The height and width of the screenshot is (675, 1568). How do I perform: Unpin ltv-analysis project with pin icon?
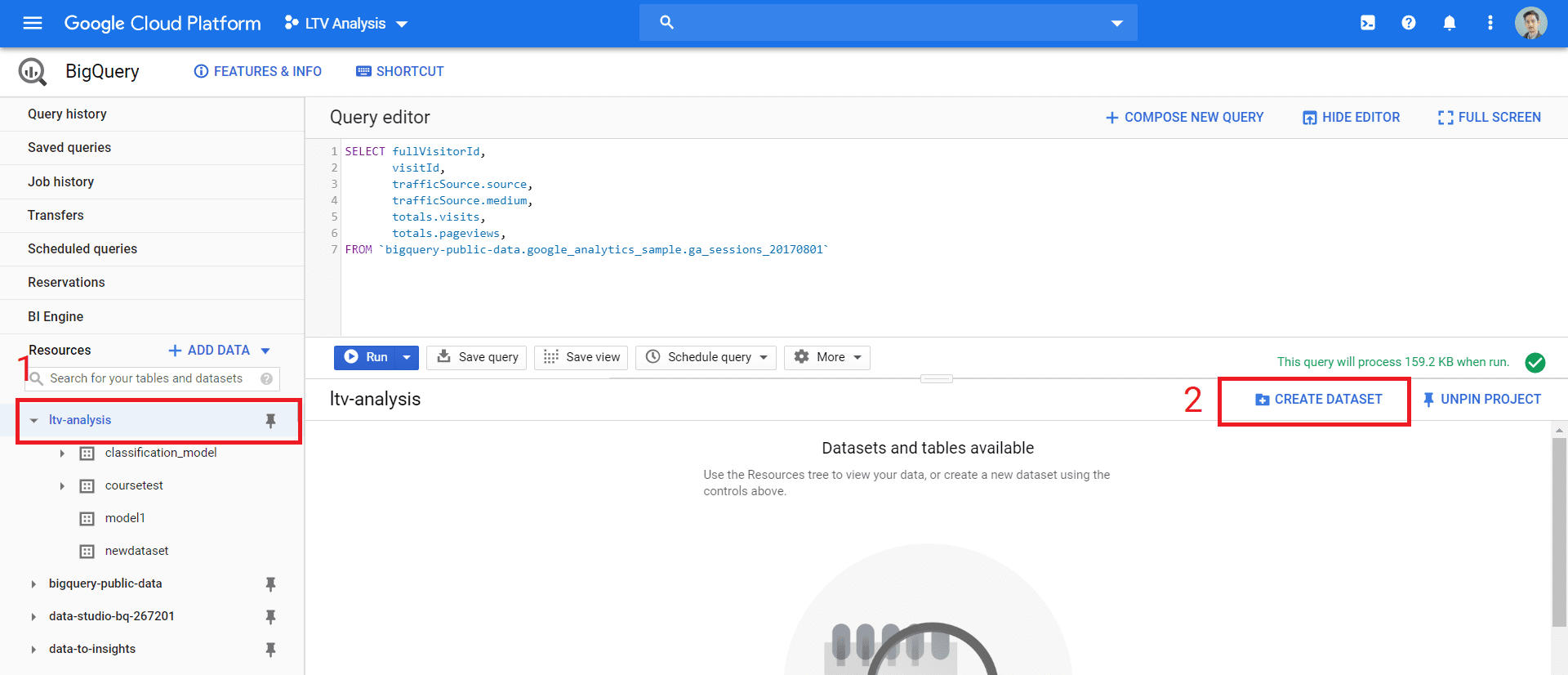270,420
